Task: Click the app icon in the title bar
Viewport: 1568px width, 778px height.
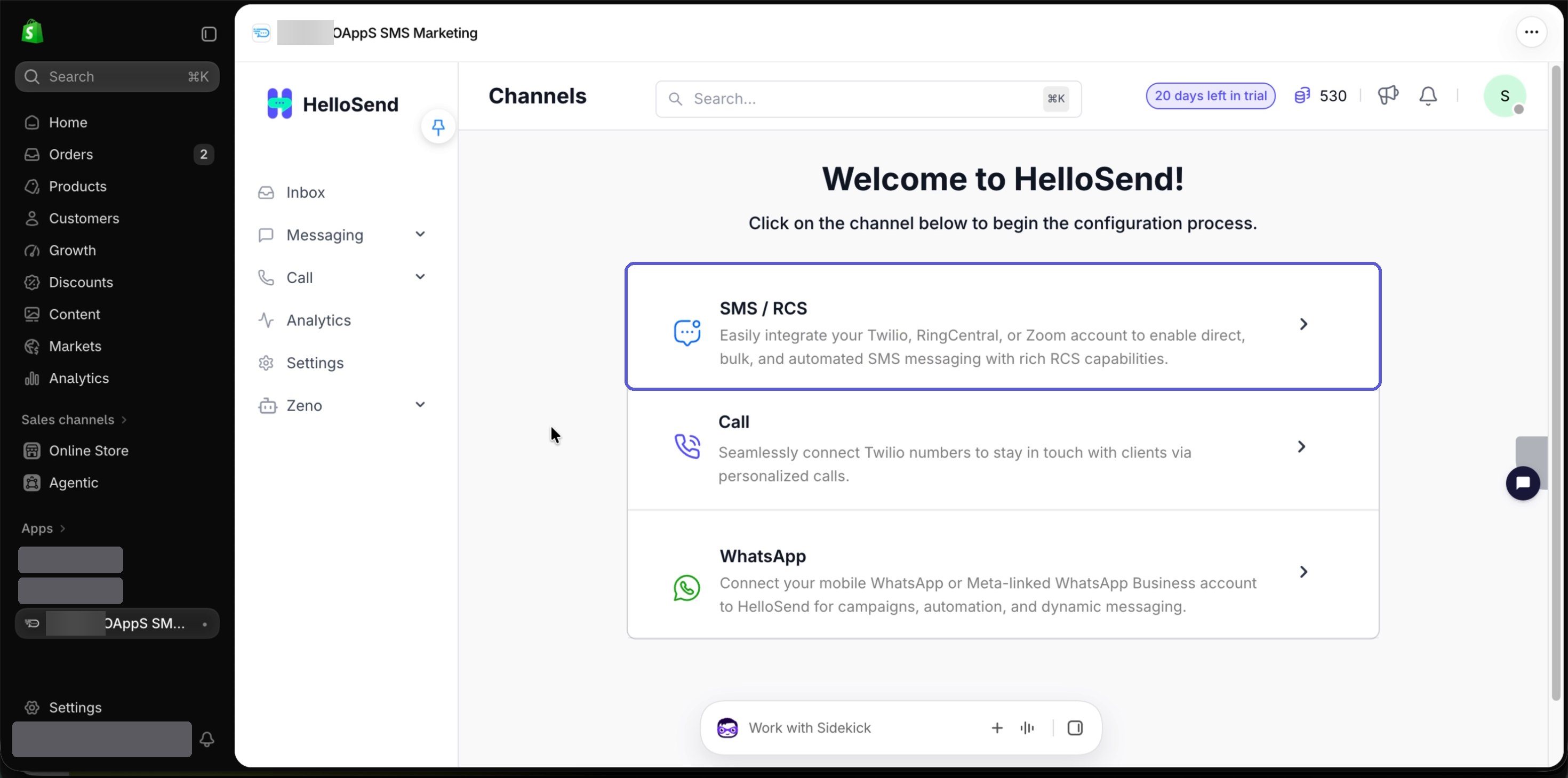Action: coord(262,33)
